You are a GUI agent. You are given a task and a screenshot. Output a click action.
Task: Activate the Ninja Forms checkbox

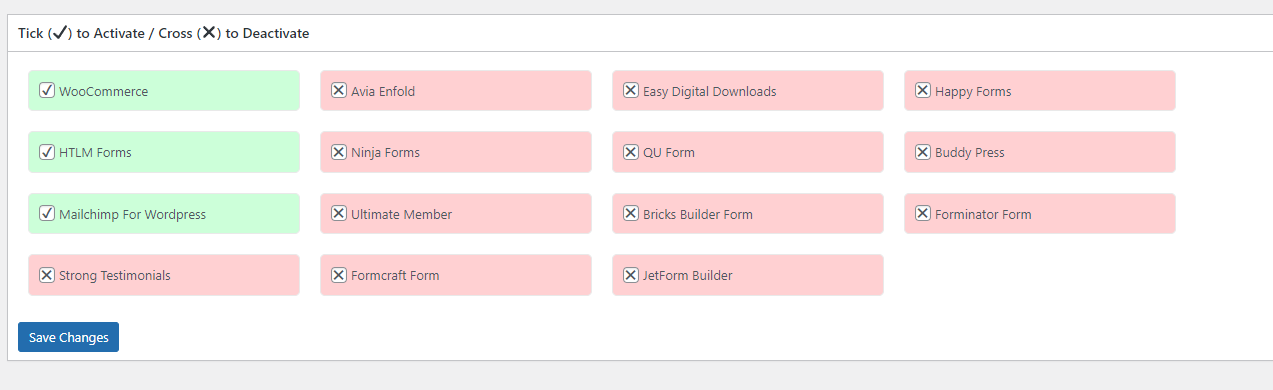[x=338, y=152]
